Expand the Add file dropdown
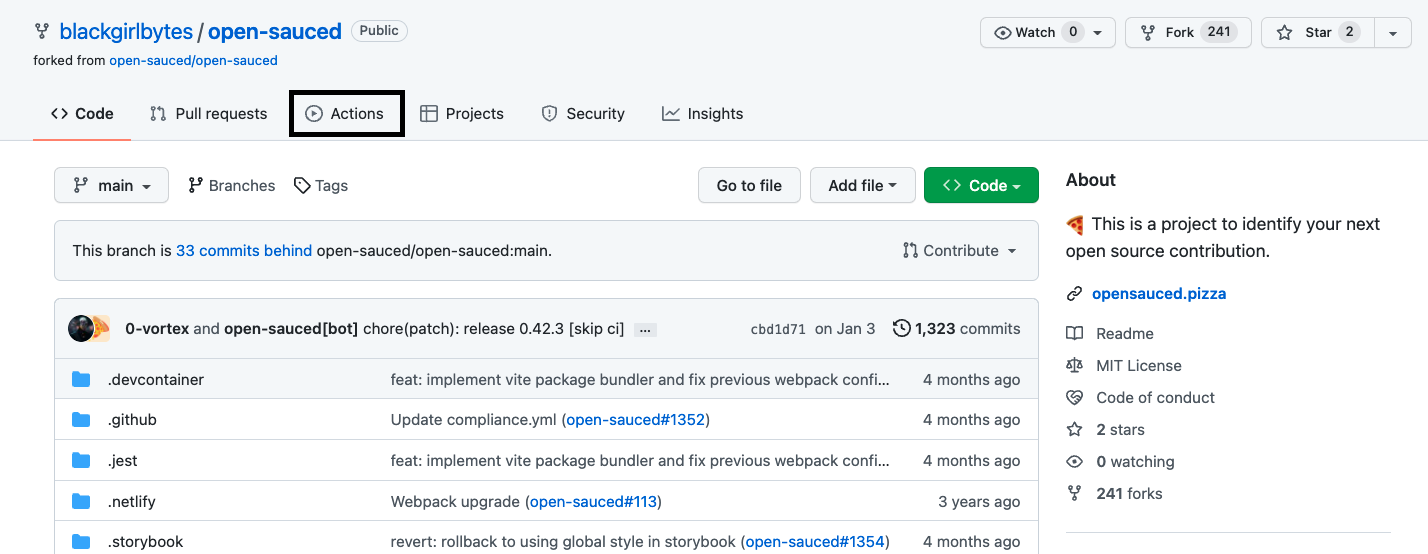 click(x=862, y=186)
